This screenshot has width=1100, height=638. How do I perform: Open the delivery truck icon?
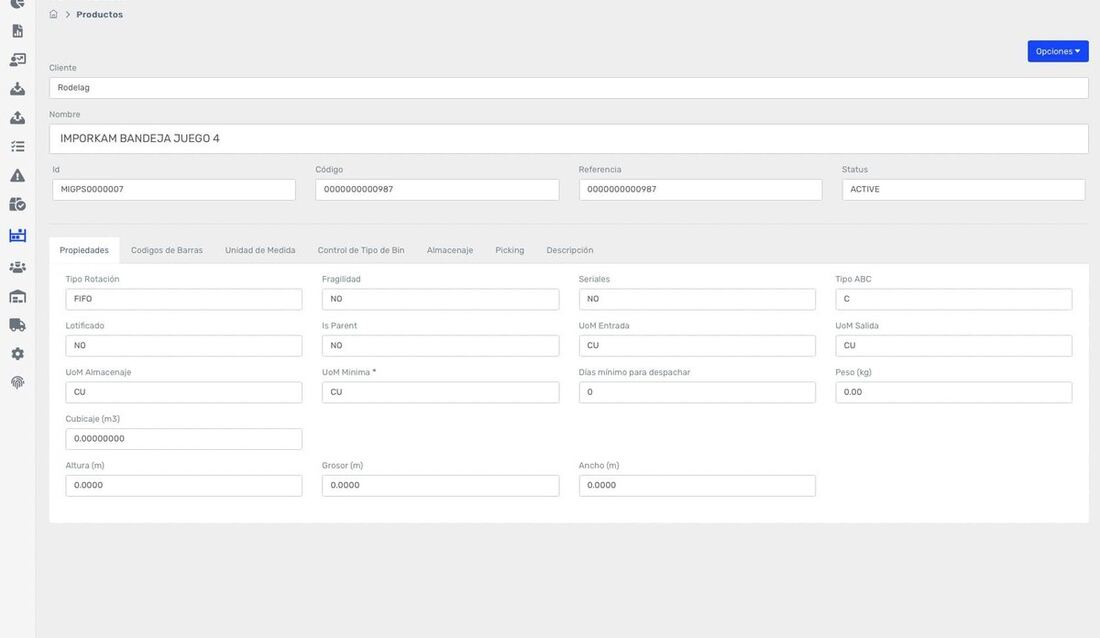click(x=18, y=325)
